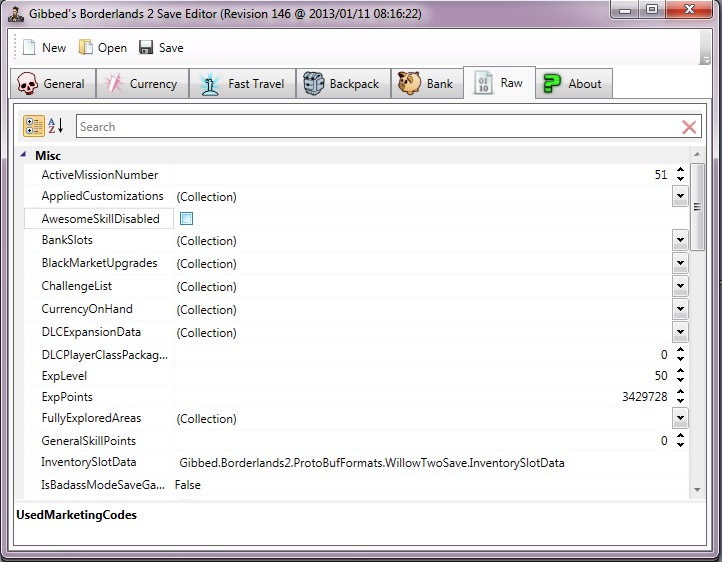Open the Currency tab

coord(142,83)
